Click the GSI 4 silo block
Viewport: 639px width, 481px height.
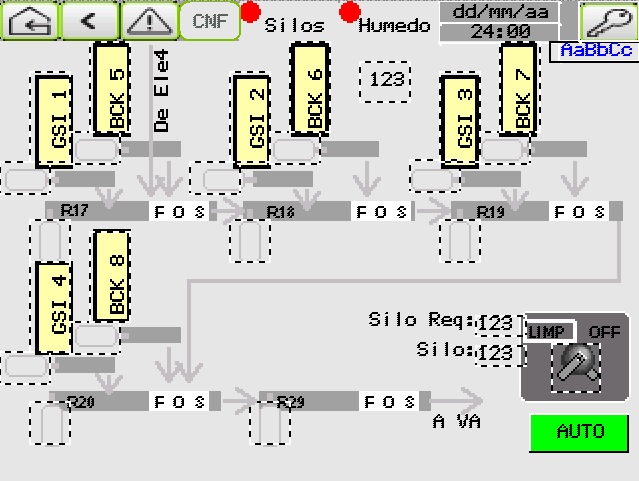pyautogui.click(x=53, y=307)
